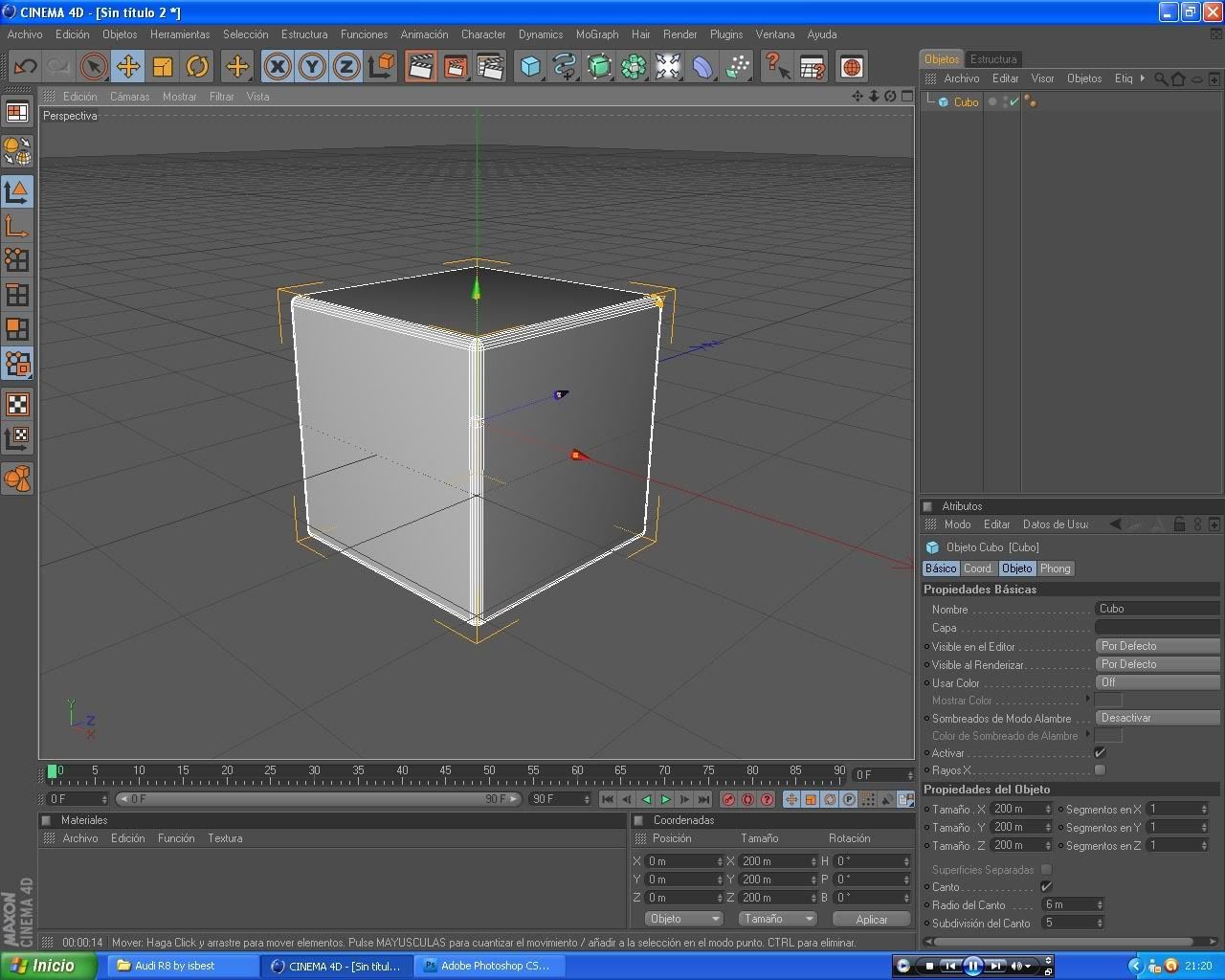Select Points mode in left sidebar
This screenshot has height=980, width=1225.
click(x=17, y=260)
